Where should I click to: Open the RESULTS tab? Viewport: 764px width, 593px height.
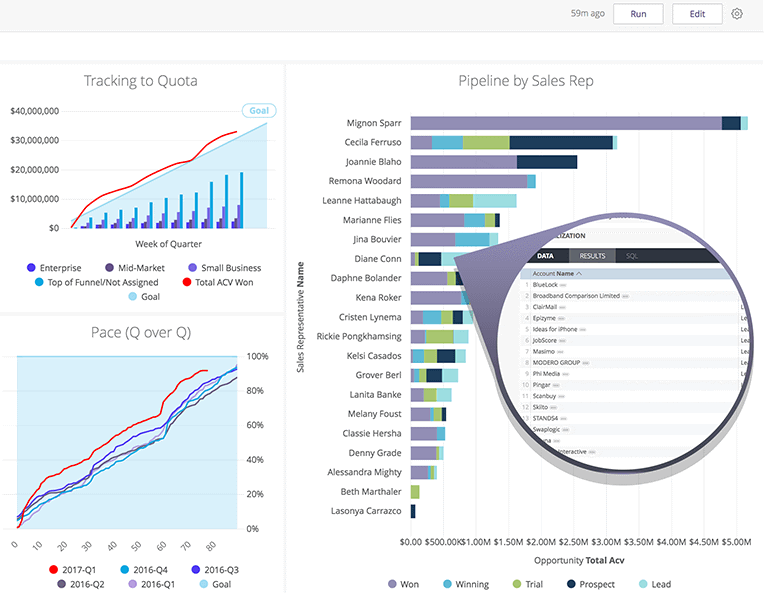point(592,256)
